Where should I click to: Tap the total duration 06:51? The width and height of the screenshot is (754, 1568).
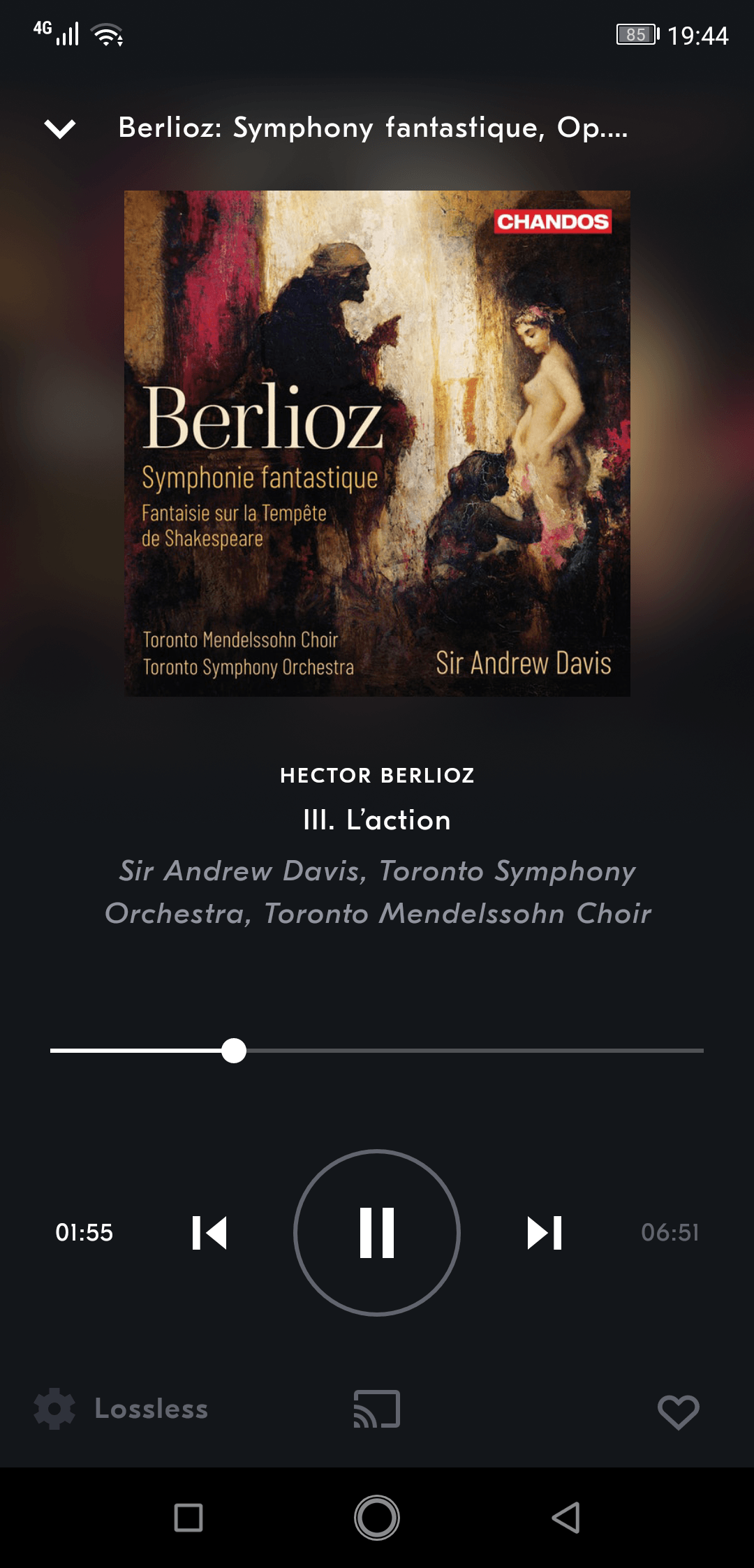(670, 1232)
